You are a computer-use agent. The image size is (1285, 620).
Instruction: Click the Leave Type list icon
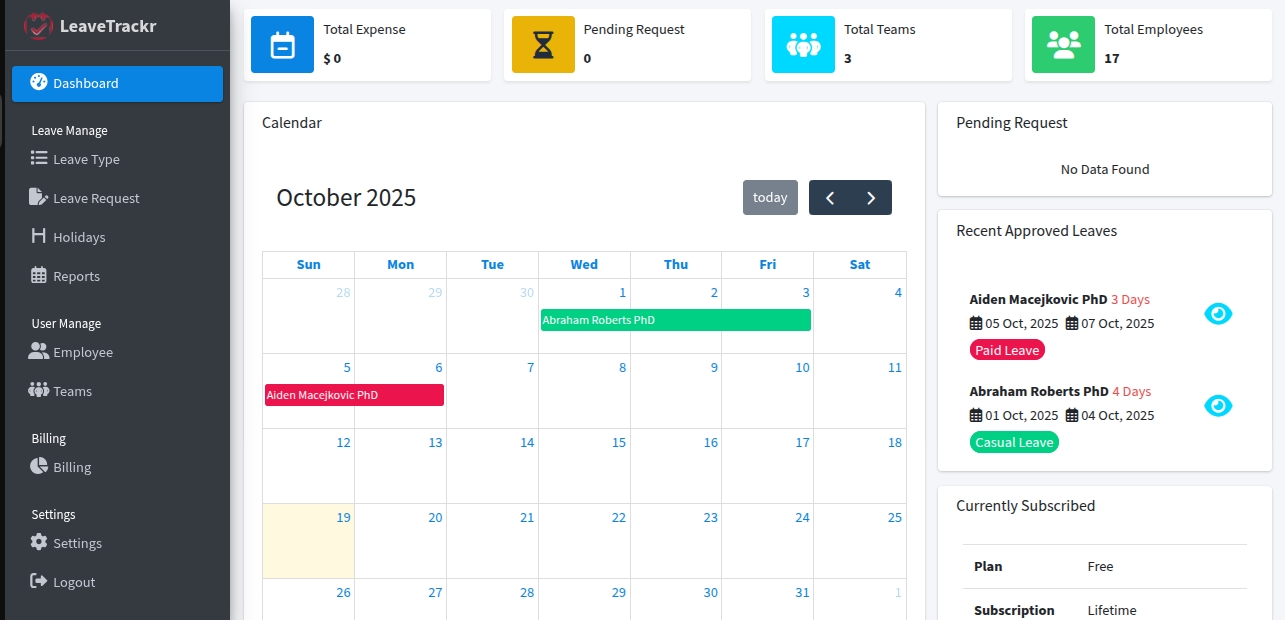[39, 158]
